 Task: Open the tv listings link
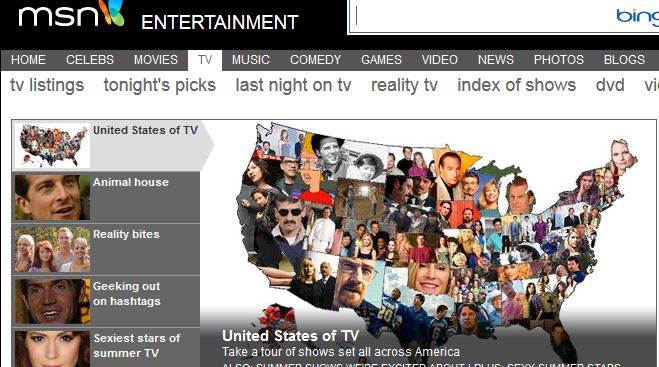(x=47, y=85)
